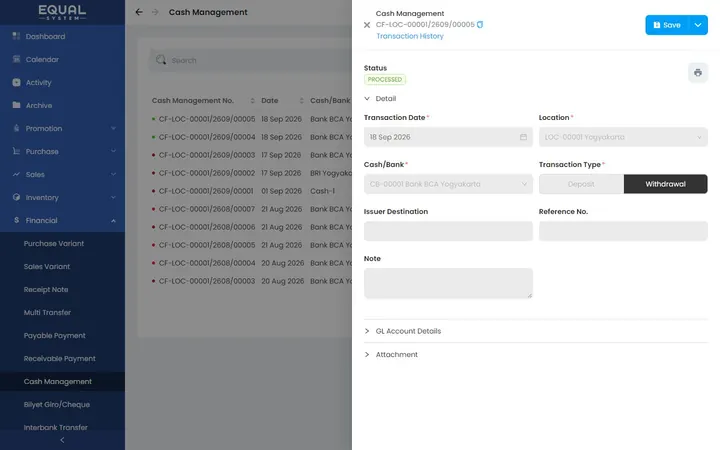Select the Deposit transaction type
The image size is (720, 450).
point(581,184)
